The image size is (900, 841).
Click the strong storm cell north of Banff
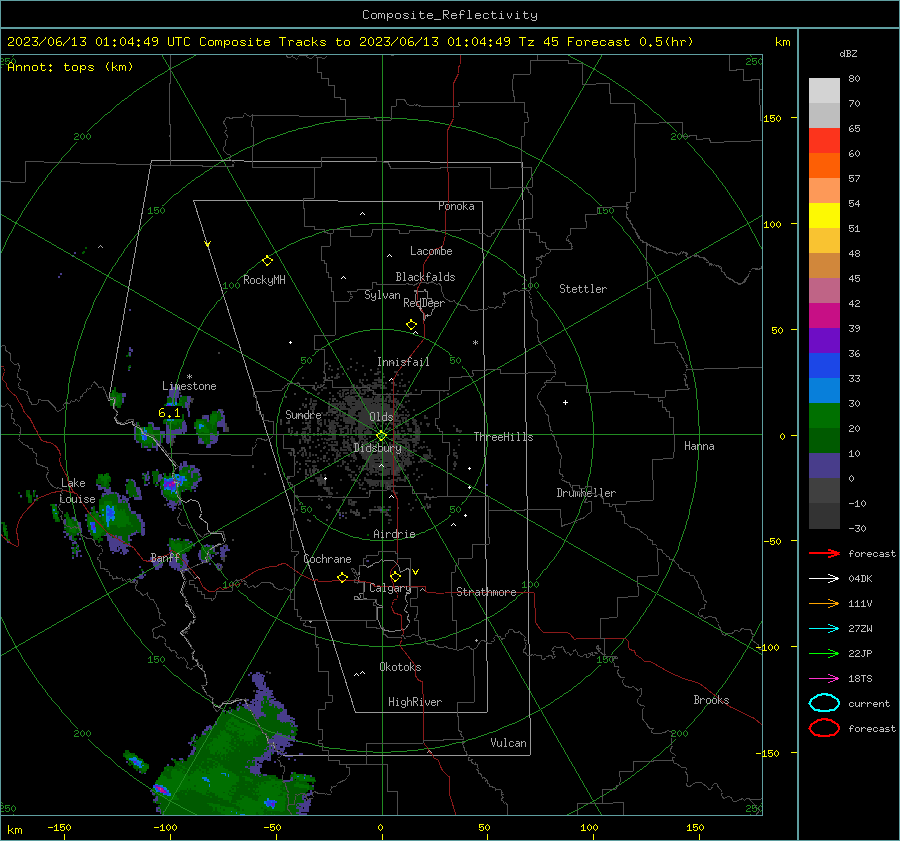coord(172,482)
